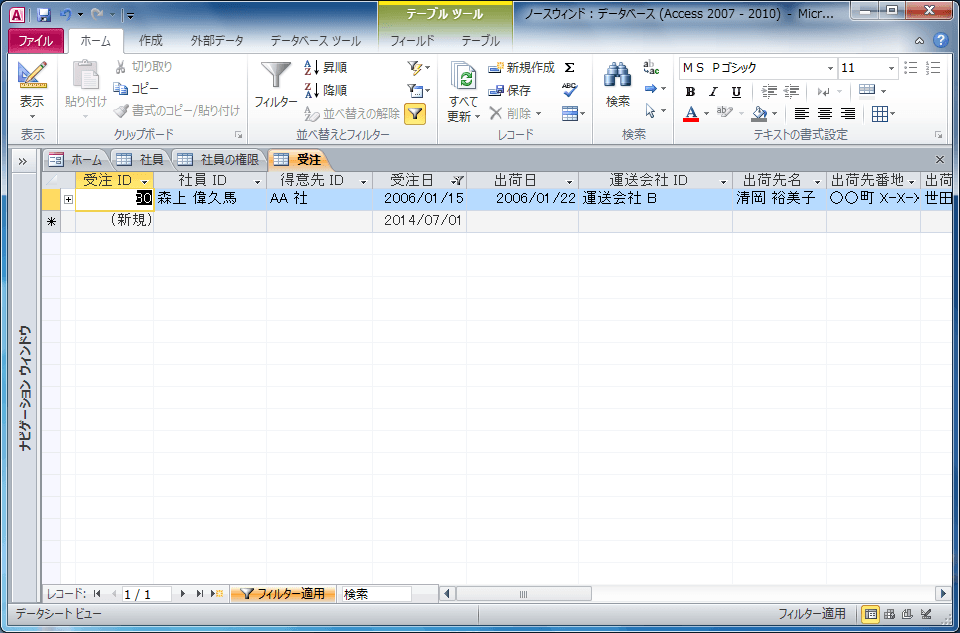Toggle italic formatting
Viewport: 960px width, 633px height.
(x=713, y=92)
